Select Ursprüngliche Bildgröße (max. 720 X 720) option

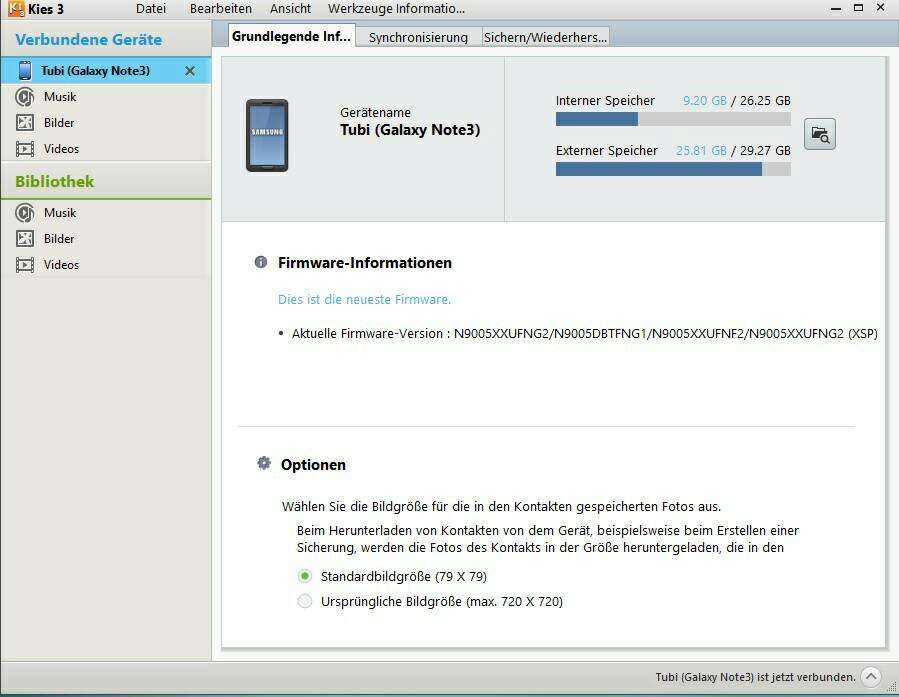(305, 601)
